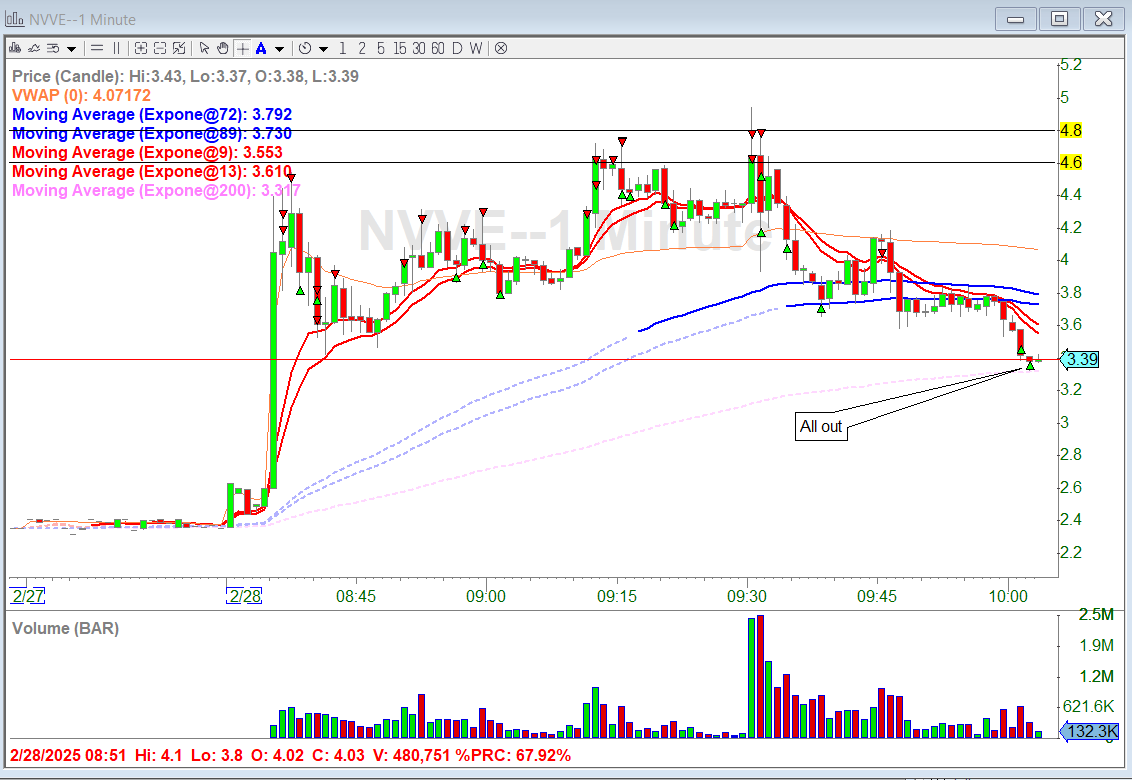Expand the dropdown arrow beside indicators icon

pos(71,49)
